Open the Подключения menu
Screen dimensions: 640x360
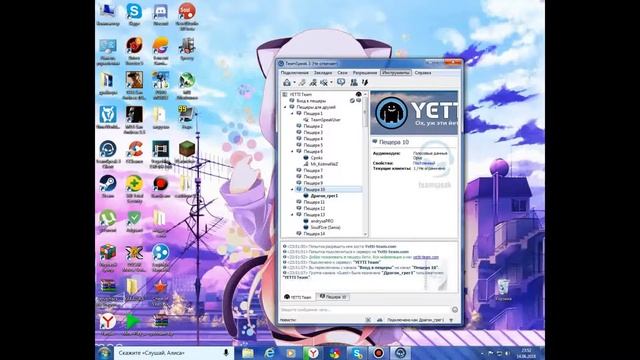pyautogui.click(x=294, y=73)
